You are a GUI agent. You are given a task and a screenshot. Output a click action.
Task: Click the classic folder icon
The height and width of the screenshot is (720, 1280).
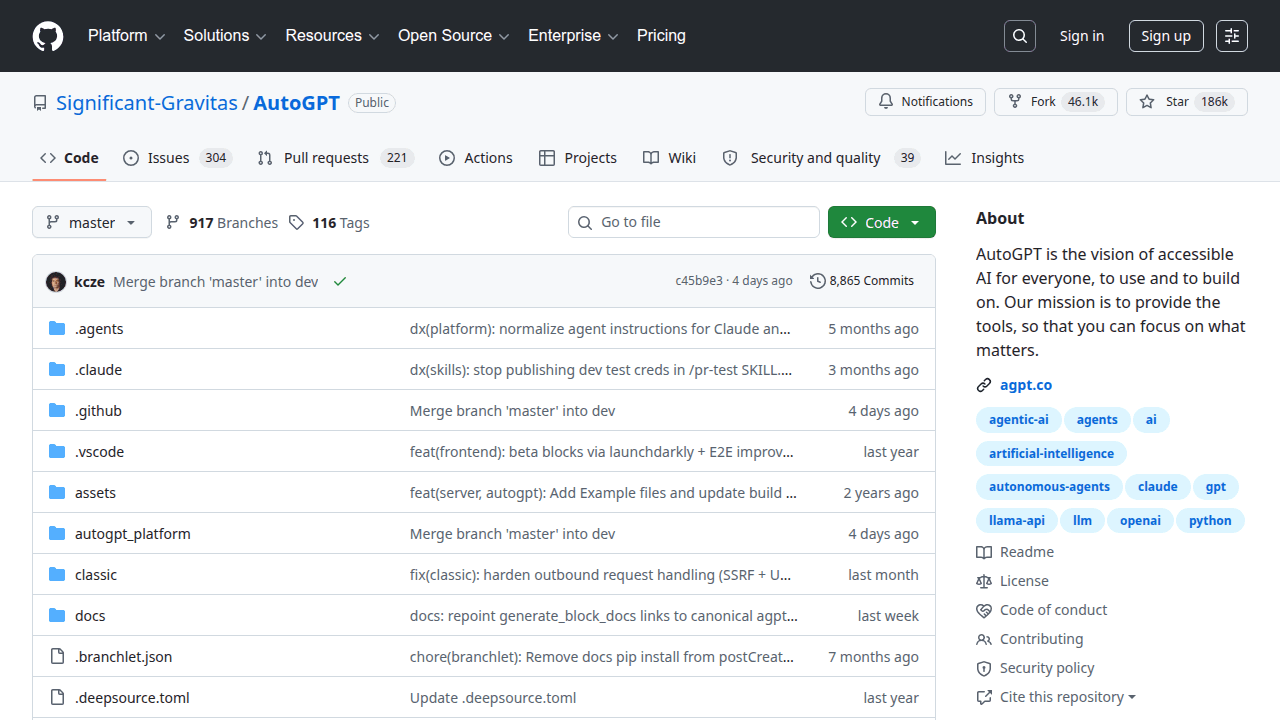pyautogui.click(x=57, y=575)
